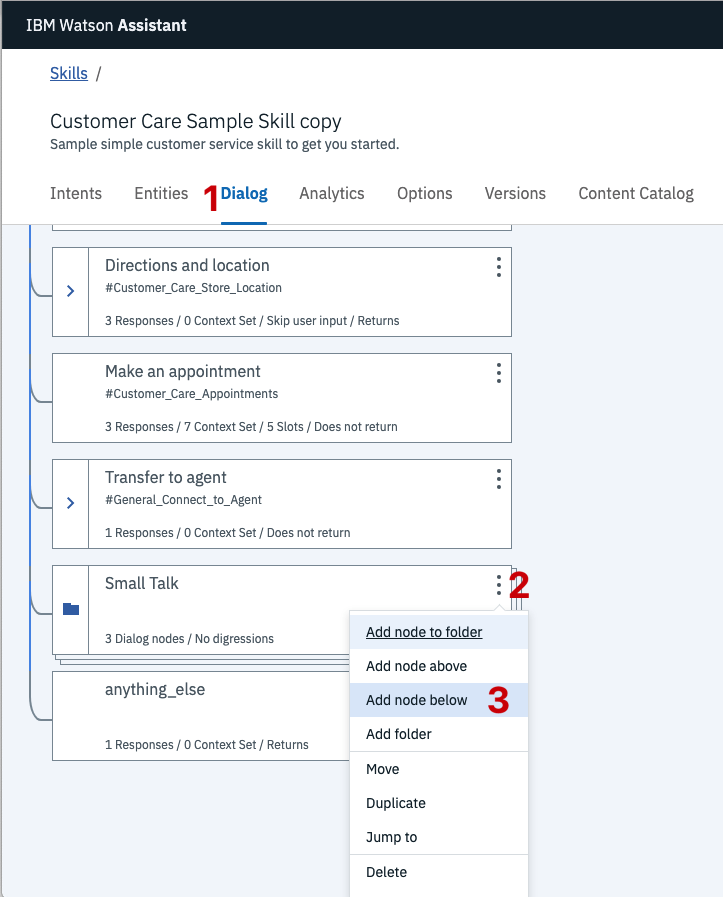Click the IBM Watson Assistant header title
Image resolution: width=723 pixels, height=897 pixels.
pos(106,25)
